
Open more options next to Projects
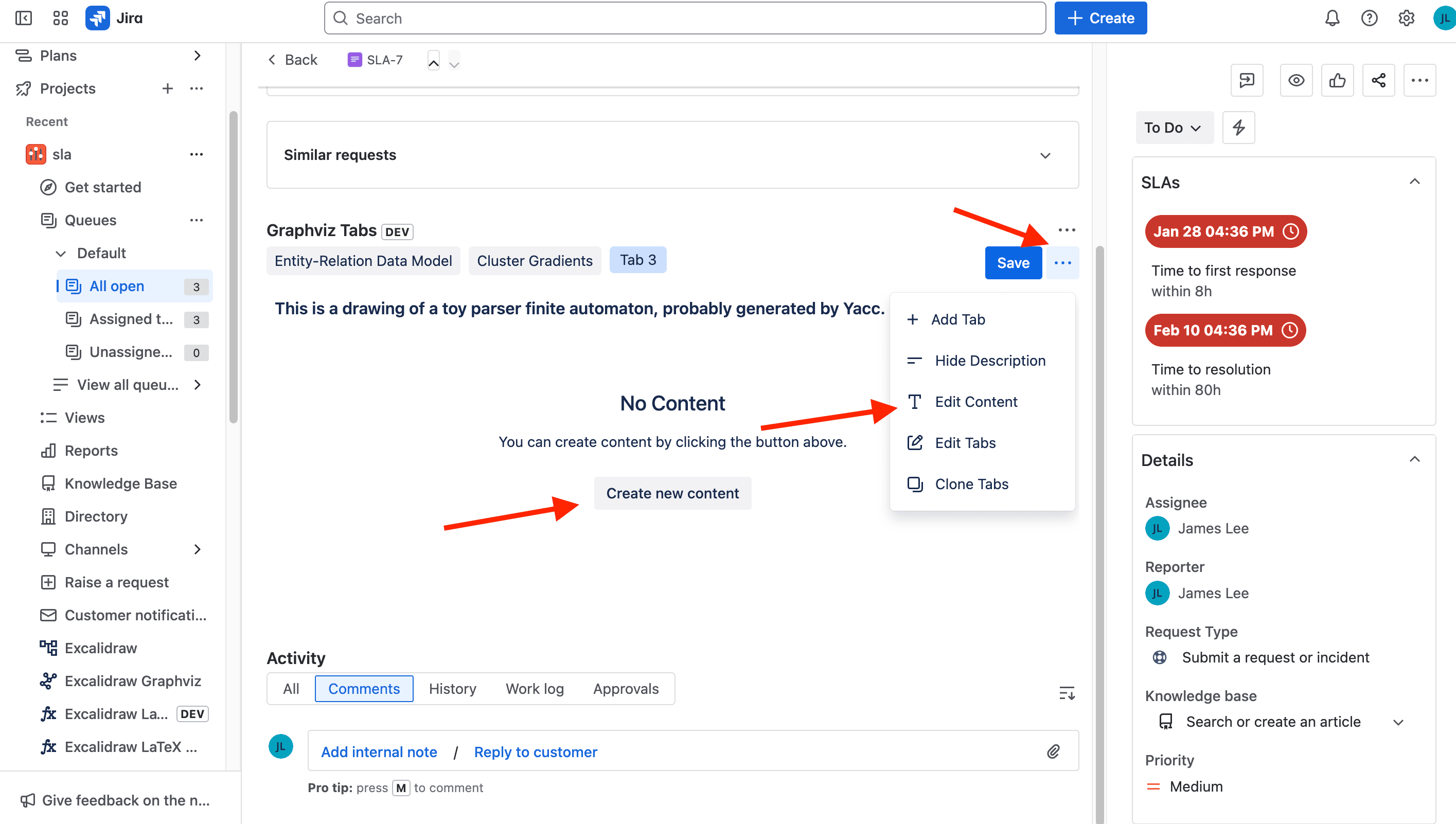[x=197, y=88]
